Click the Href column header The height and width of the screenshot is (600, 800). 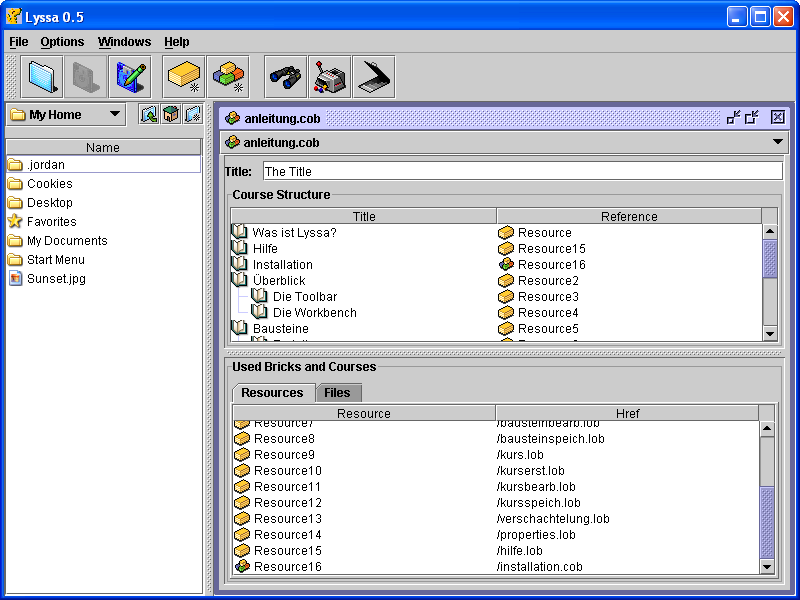[628, 413]
